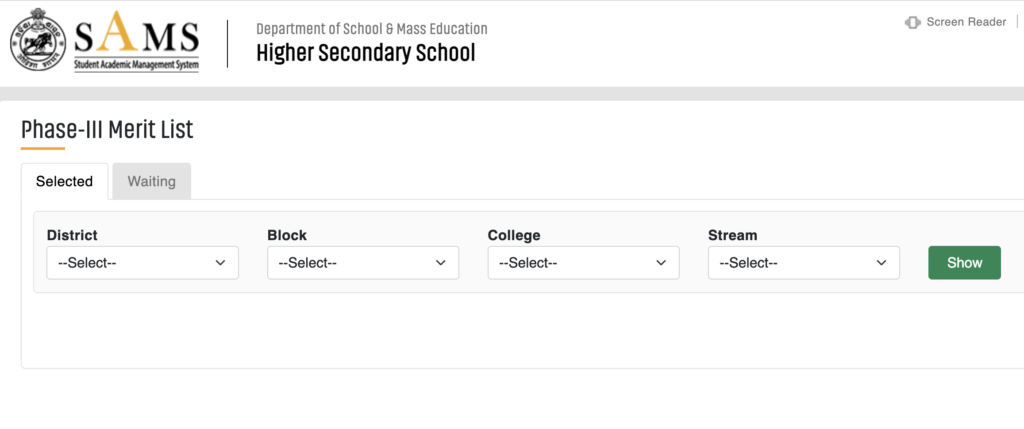Click the chevron arrow in Block field
The image size is (1024, 429).
pyautogui.click(x=441, y=263)
